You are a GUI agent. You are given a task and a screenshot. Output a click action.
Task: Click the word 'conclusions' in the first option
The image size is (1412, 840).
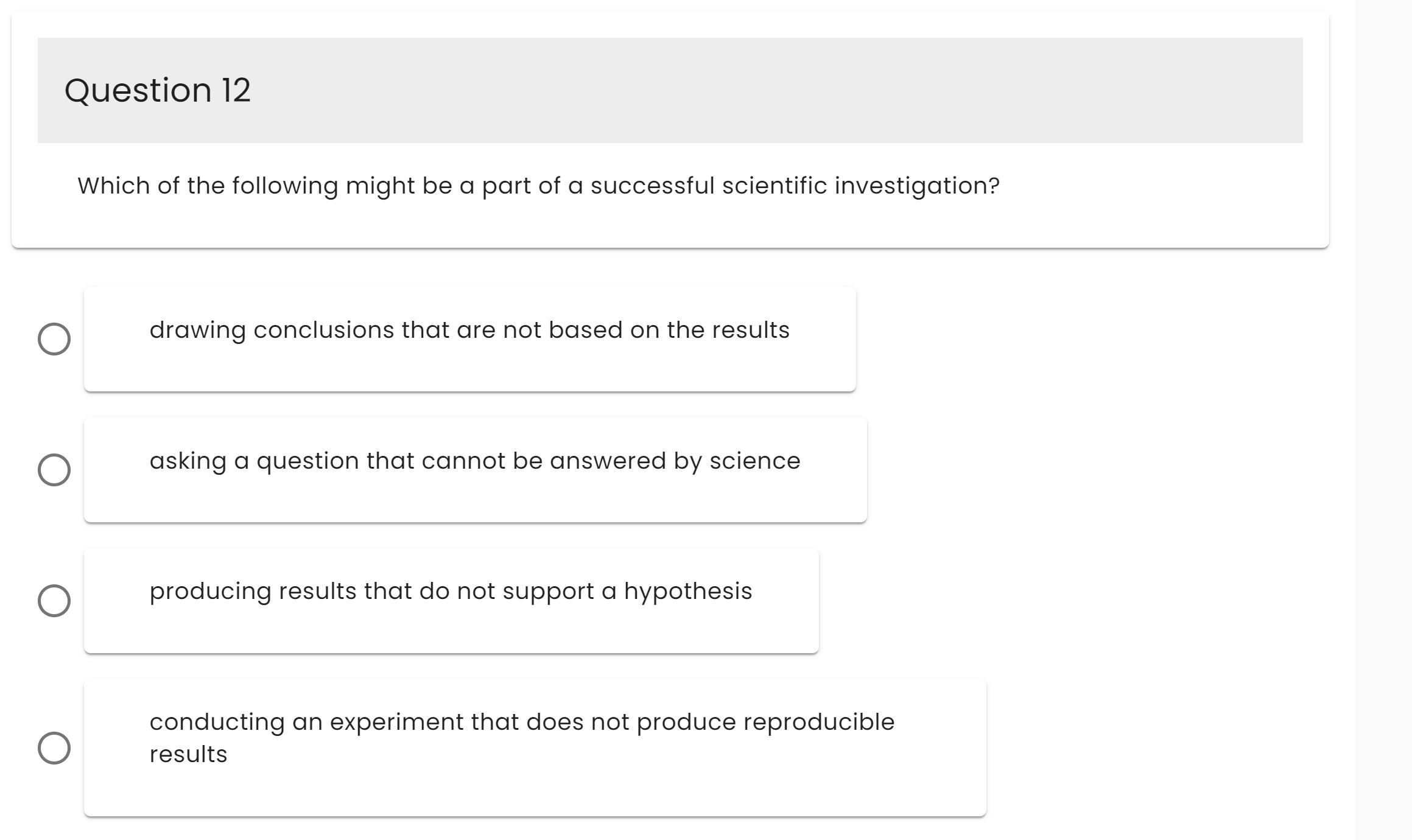click(323, 330)
